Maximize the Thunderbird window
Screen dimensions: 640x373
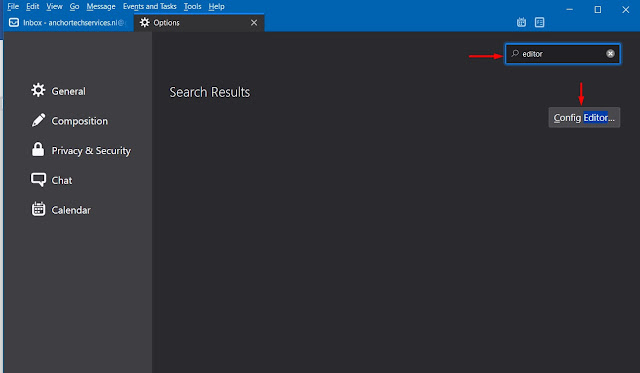coord(598,9)
